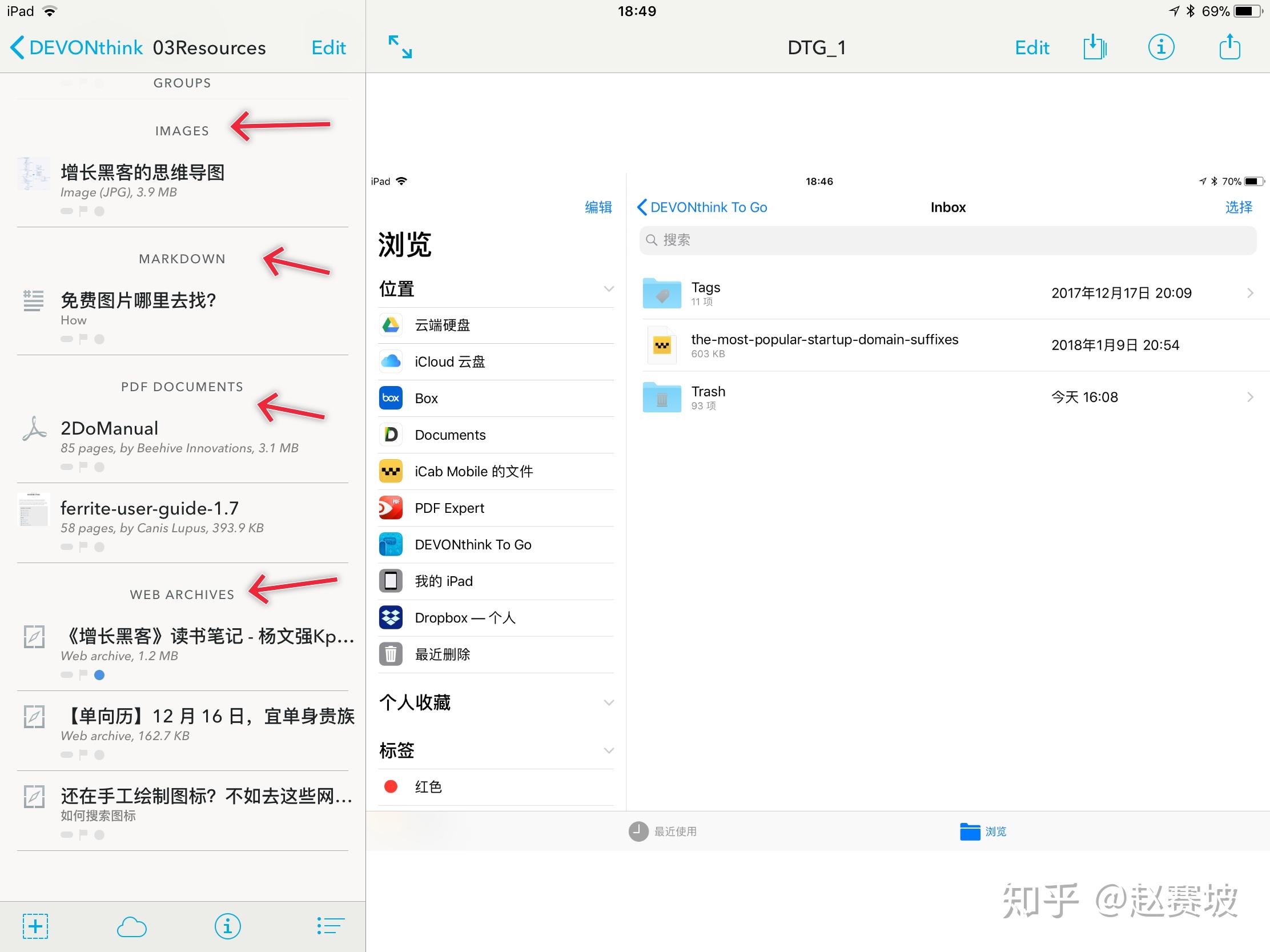The width and height of the screenshot is (1270, 952).
Task: Collapse the 标签 section chevron
Action: coord(609,751)
